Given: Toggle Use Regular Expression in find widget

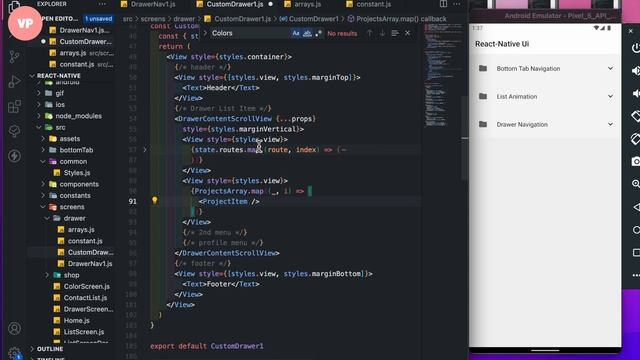Looking at the screenshot, I should 318,33.
